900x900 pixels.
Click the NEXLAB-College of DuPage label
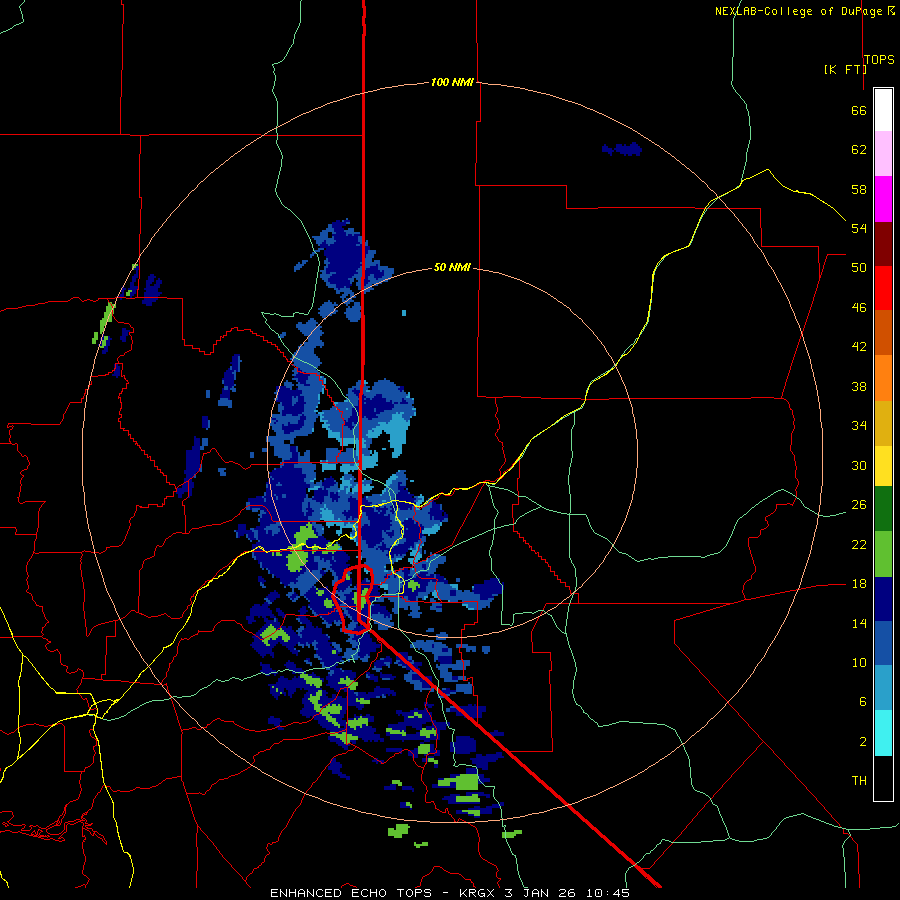[798, 11]
